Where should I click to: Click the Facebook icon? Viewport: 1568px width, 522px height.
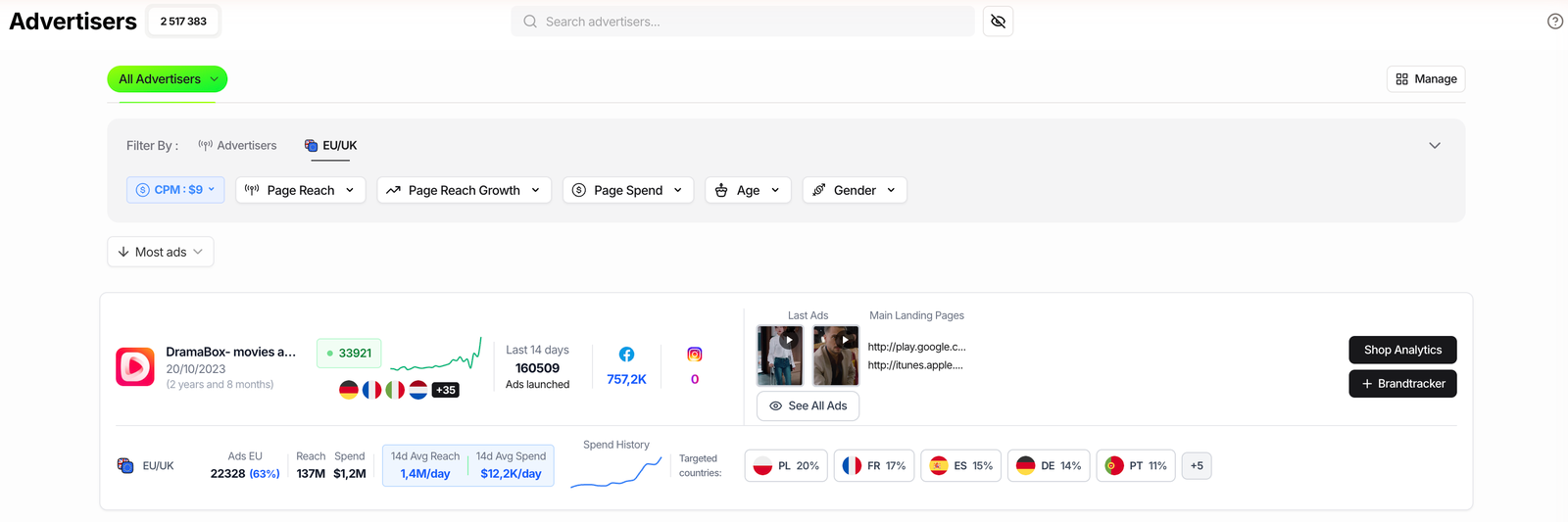[x=626, y=355]
